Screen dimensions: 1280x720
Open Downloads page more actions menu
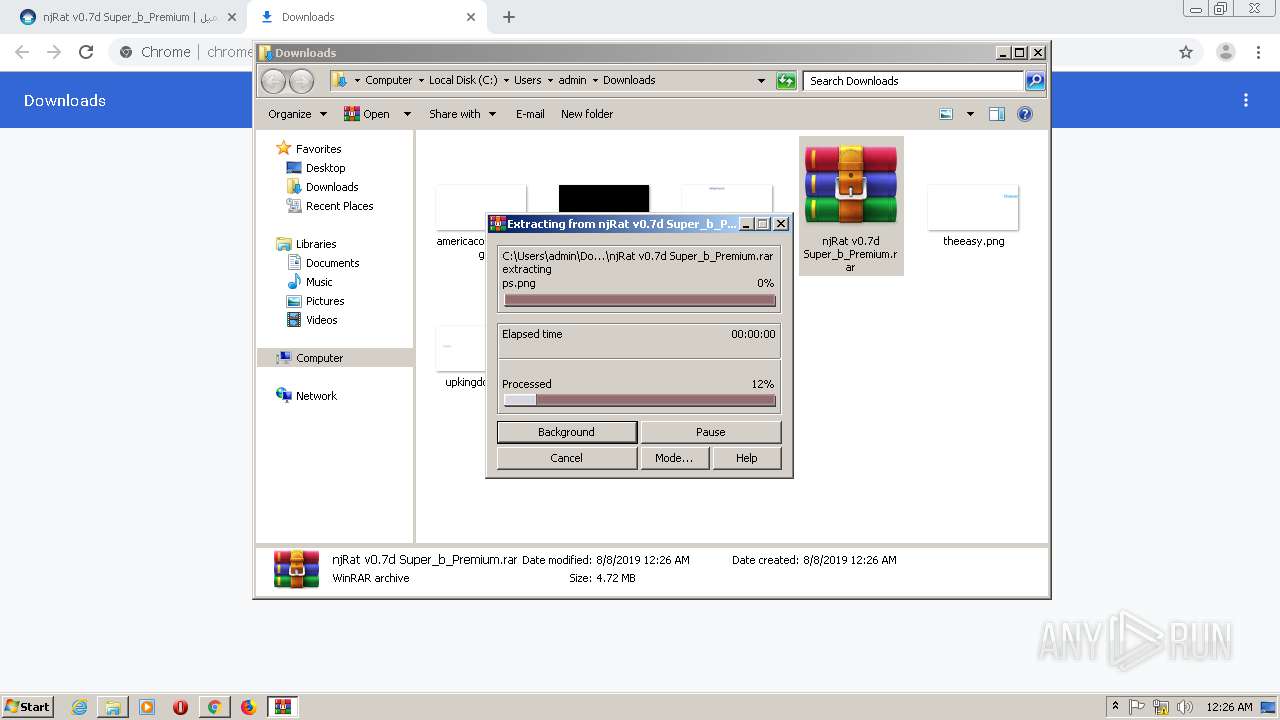pos(1246,100)
